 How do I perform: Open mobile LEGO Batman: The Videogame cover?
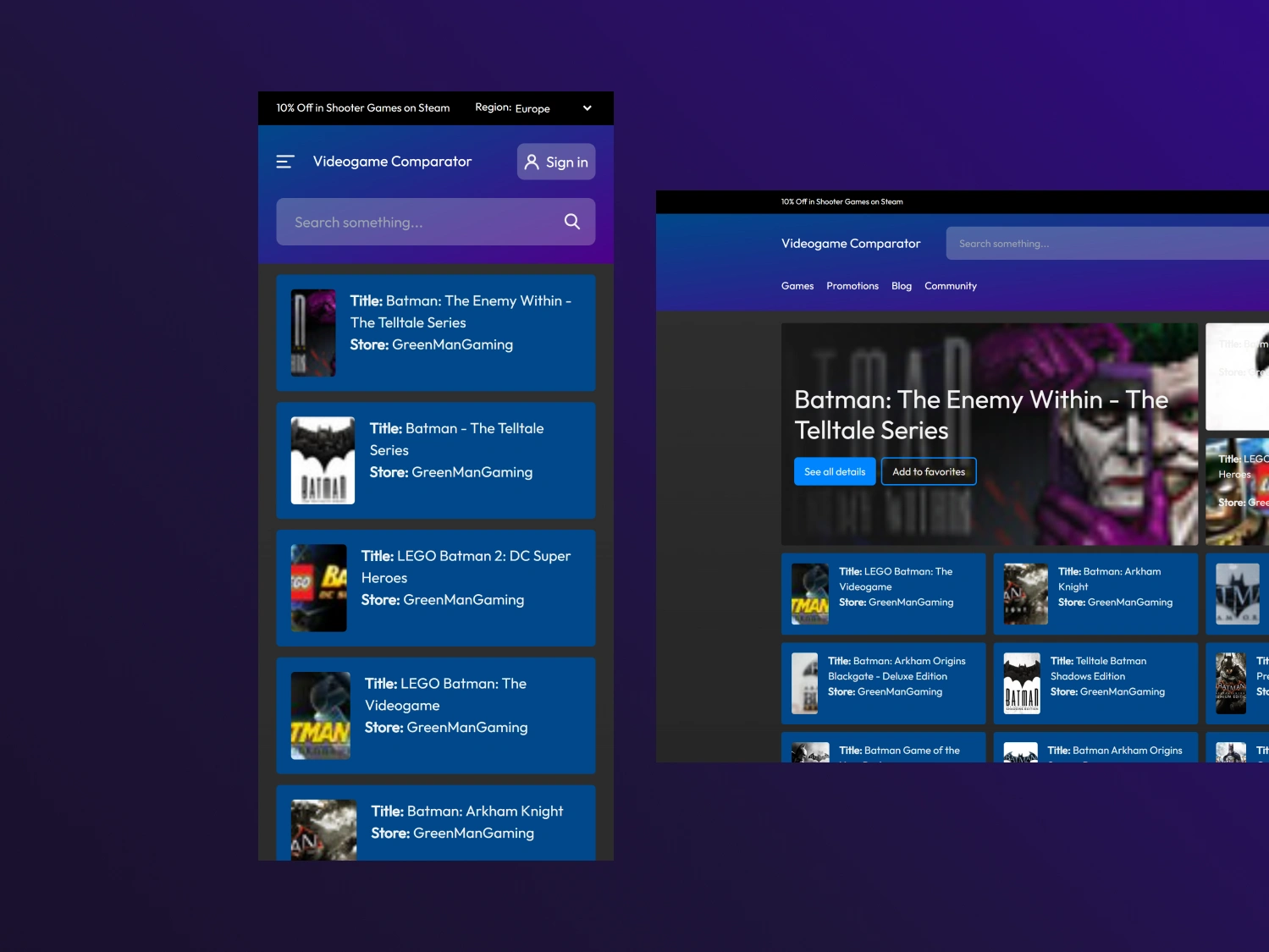click(x=321, y=716)
